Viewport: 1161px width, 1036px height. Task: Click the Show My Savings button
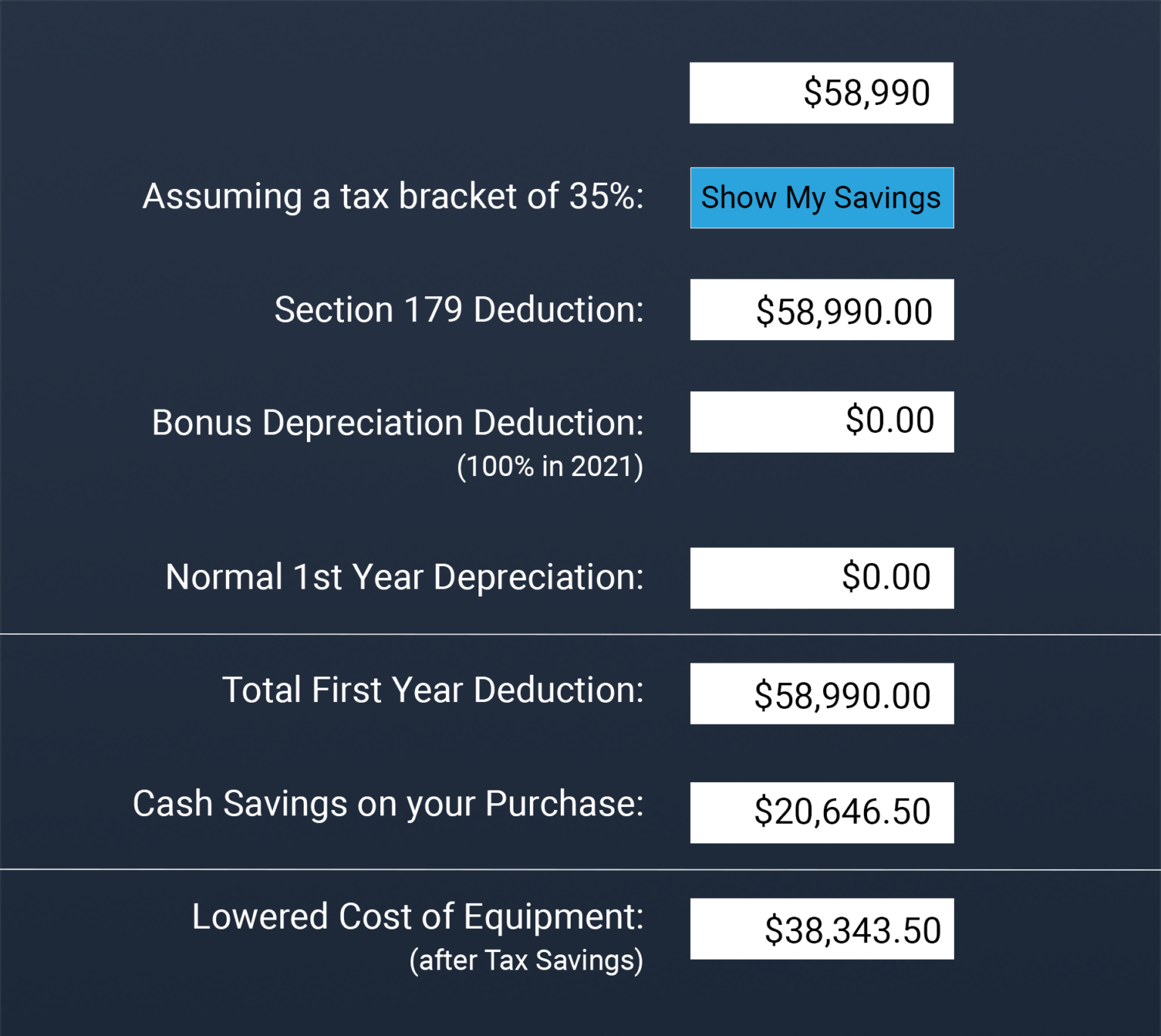click(x=822, y=197)
